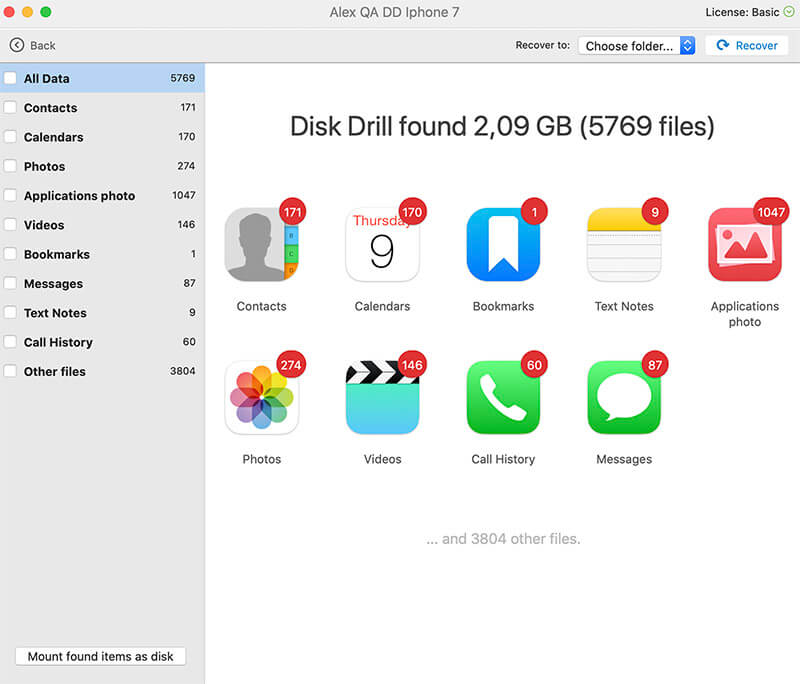The width and height of the screenshot is (800, 684).
Task: Click the Recover button
Action: coord(747,45)
